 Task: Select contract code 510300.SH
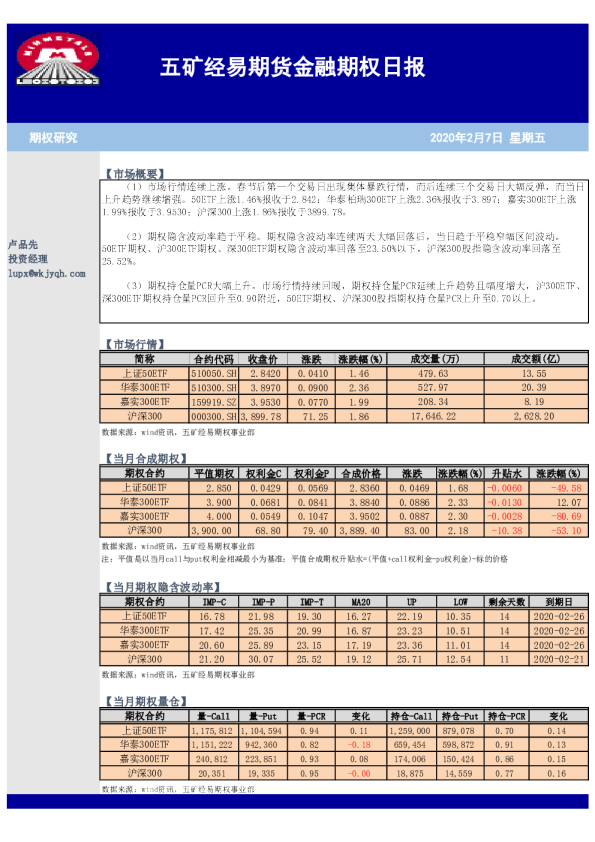214,388
